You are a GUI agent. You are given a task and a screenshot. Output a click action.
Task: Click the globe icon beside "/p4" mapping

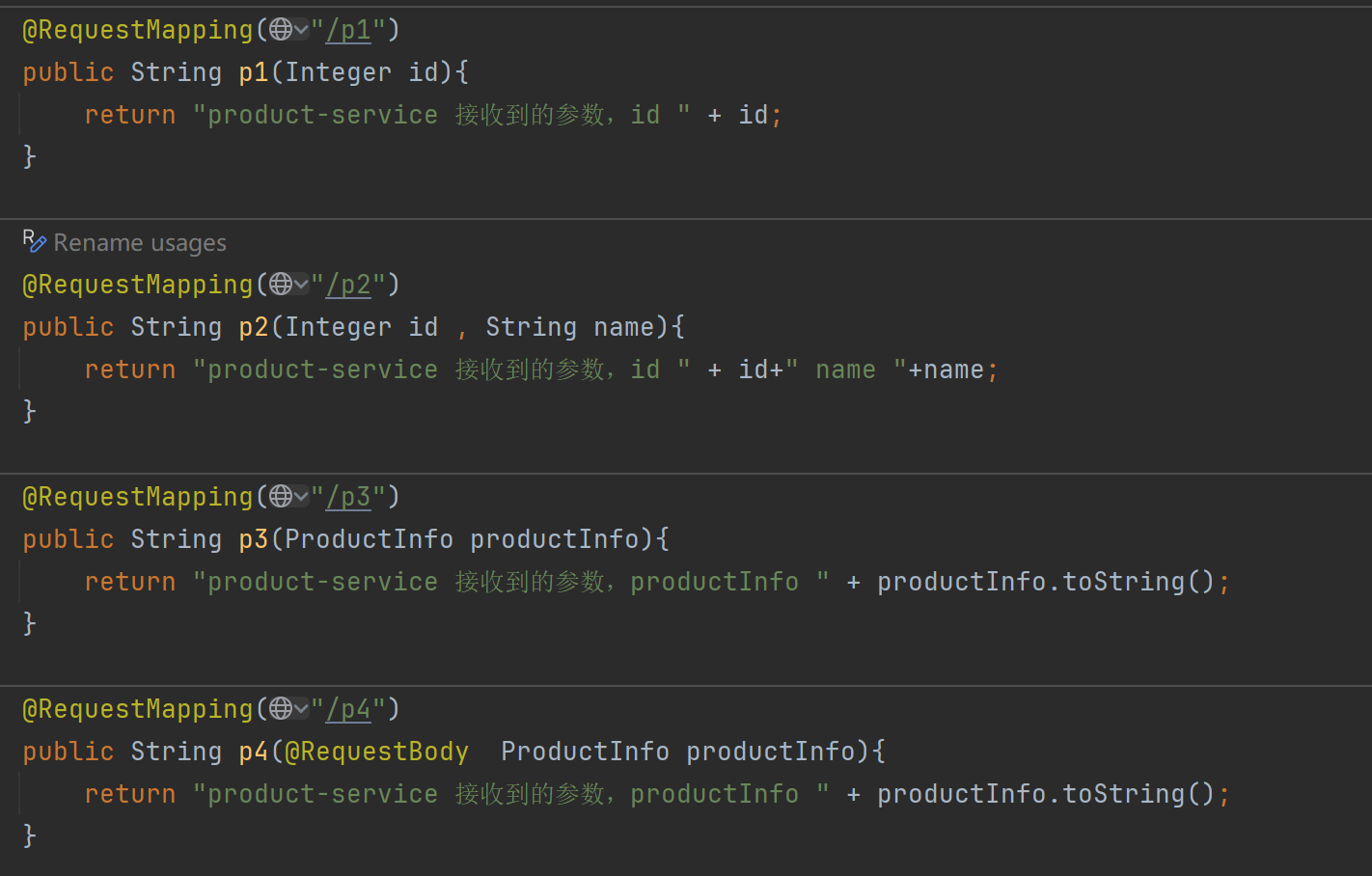point(281,709)
